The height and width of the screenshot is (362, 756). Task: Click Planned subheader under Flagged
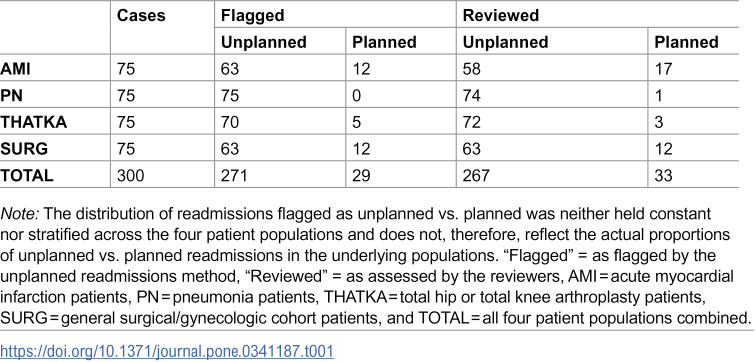point(384,42)
